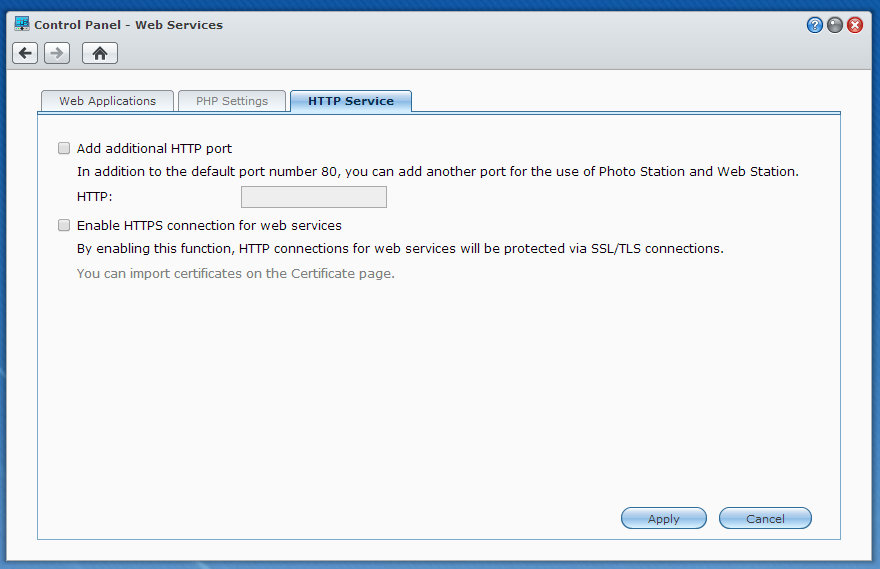Open help with the blue question mark icon
Viewport: 880px width, 569px height.
point(814,25)
